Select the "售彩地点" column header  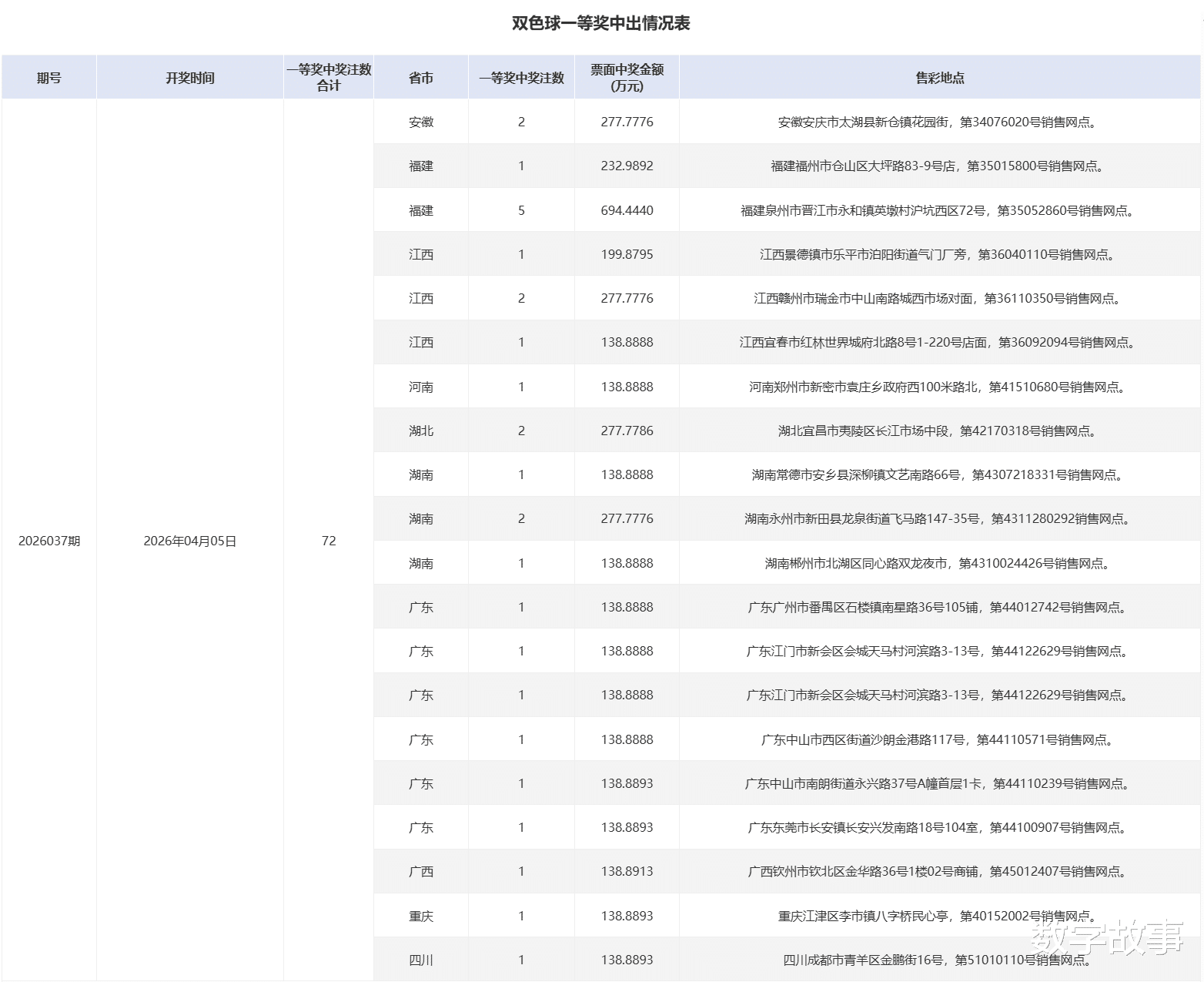pyautogui.click(x=940, y=78)
